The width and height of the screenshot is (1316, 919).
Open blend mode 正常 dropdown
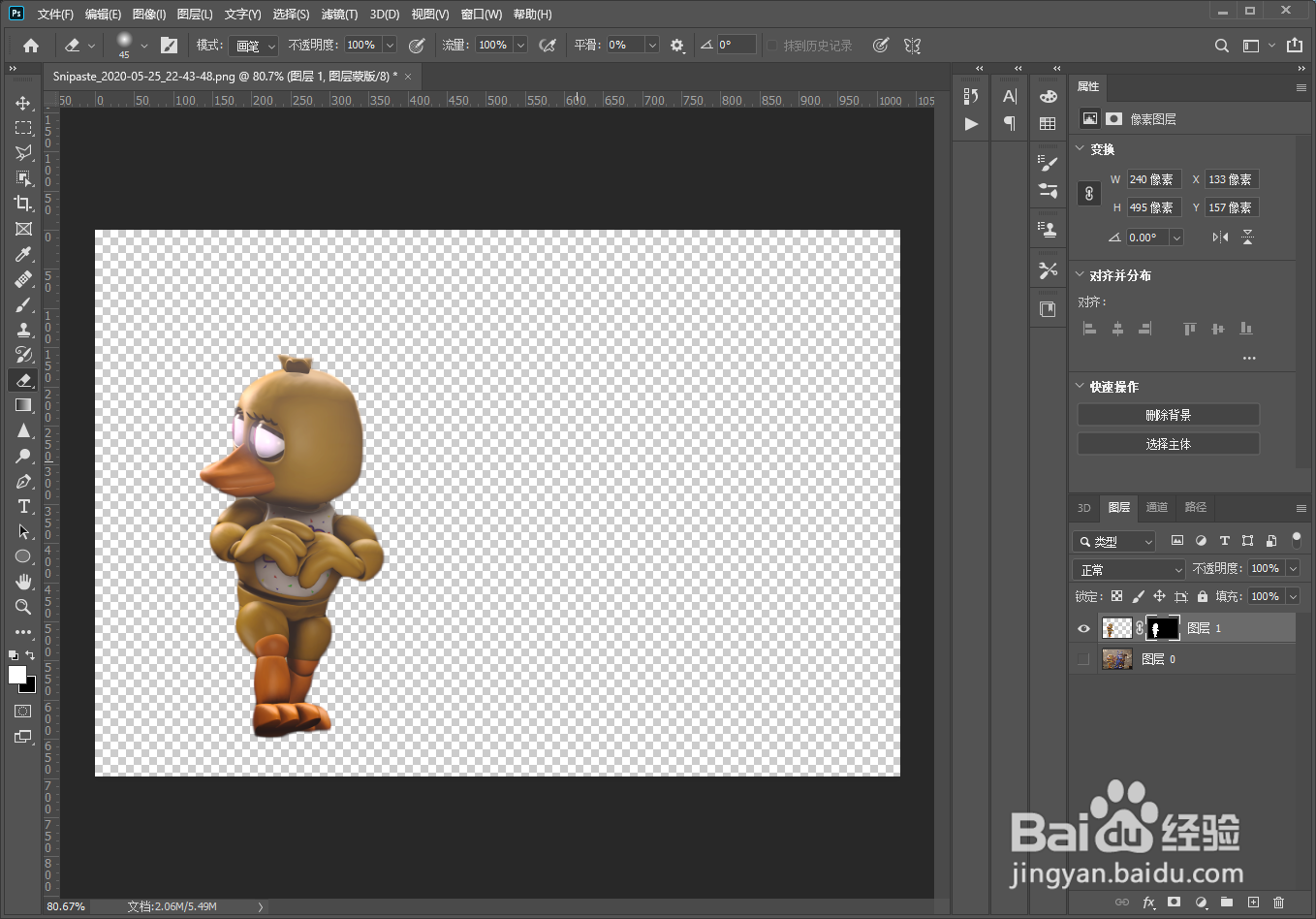[x=1129, y=569]
